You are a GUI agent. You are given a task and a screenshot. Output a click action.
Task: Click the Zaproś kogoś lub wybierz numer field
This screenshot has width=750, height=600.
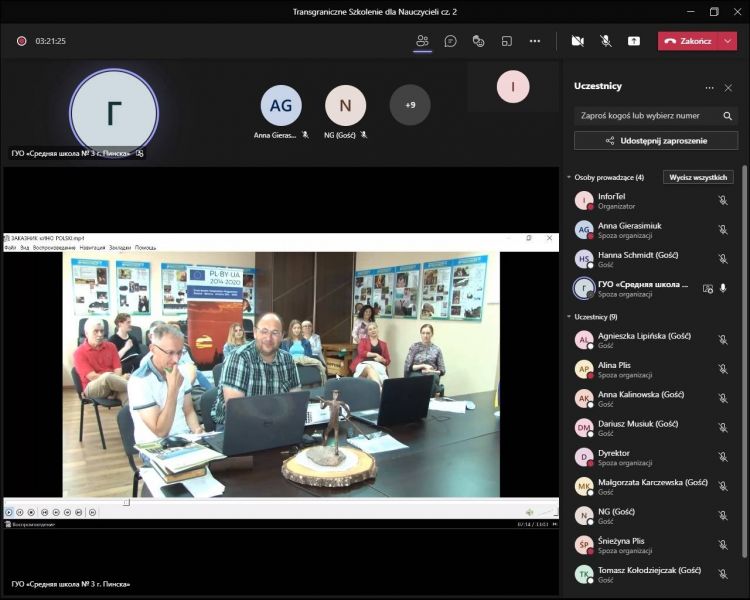(650, 115)
